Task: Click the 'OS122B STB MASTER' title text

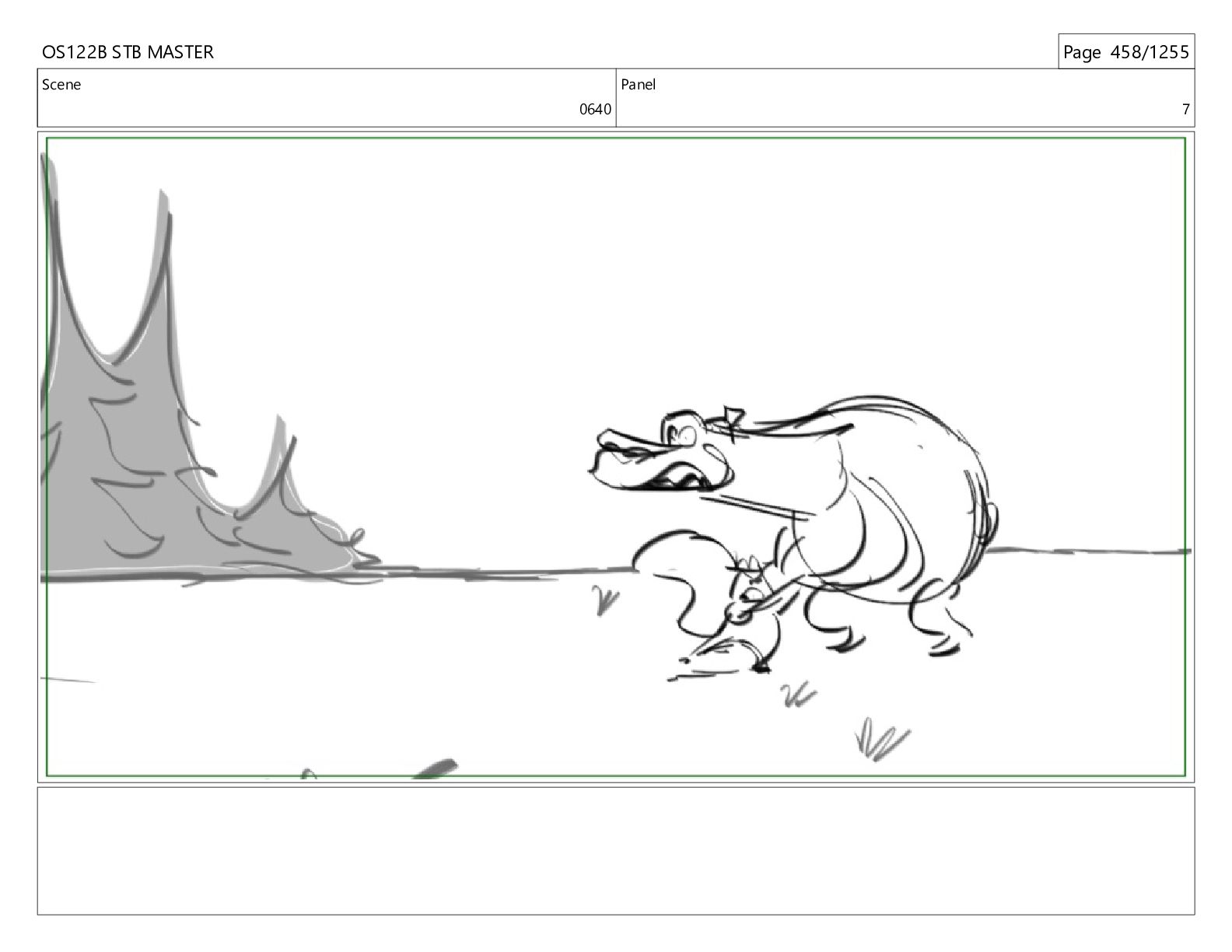Action: (x=128, y=52)
